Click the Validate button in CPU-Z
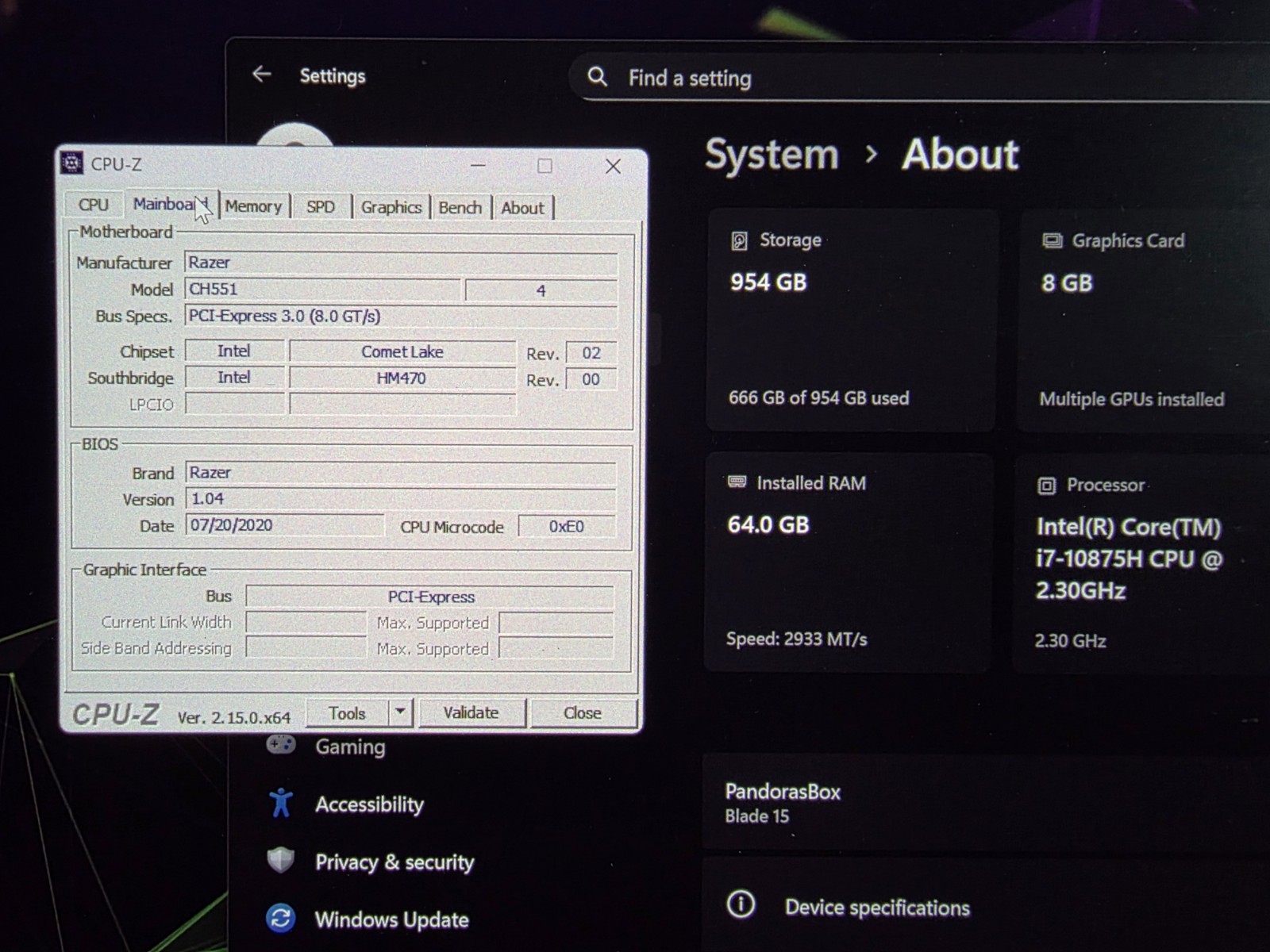The height and width of the screenshot is (952, 1270). (471, 712)
